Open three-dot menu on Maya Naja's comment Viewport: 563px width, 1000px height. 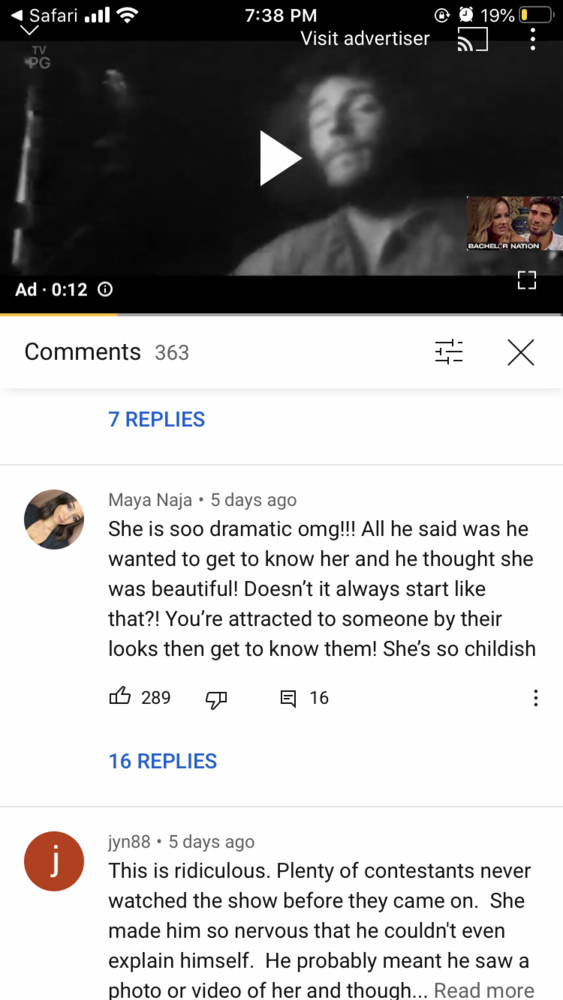point(536,698)
